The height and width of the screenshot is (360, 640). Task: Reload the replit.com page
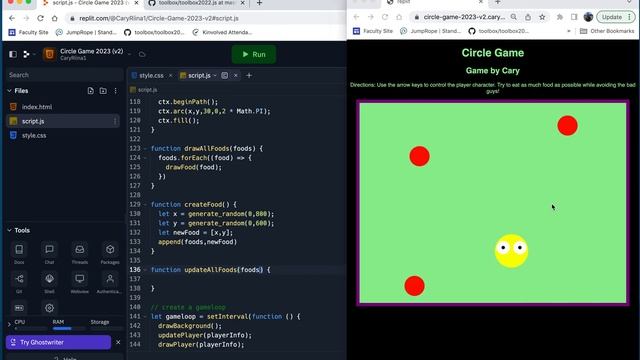(40, 18)
